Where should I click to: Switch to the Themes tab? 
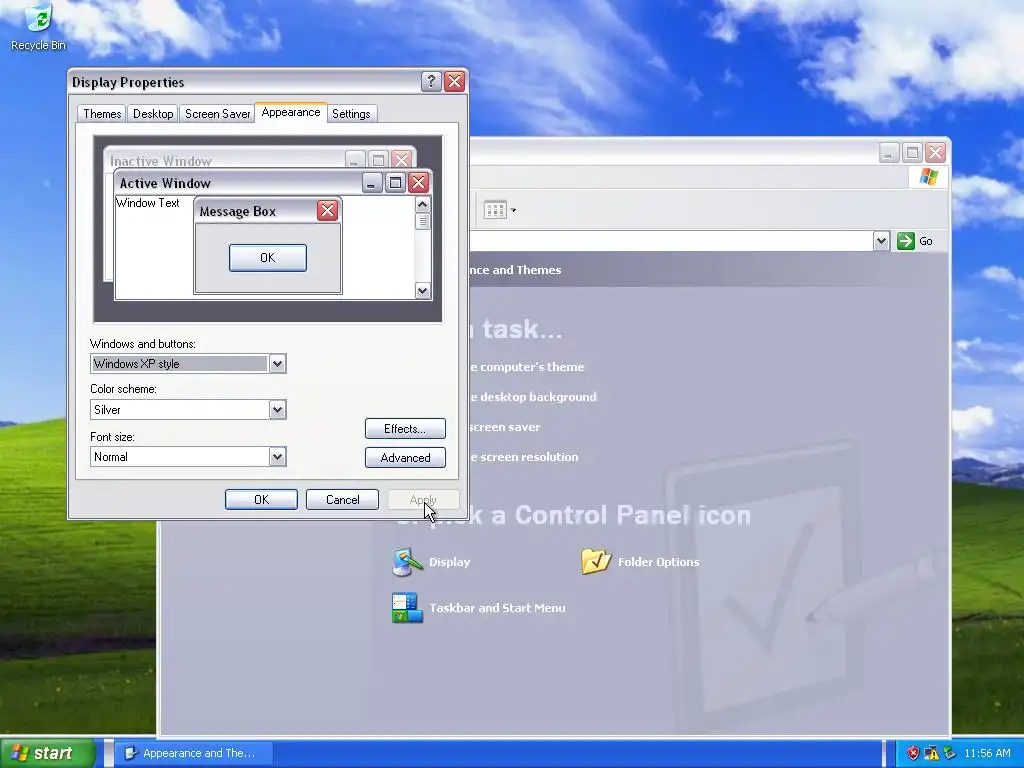tap(102, 114)
